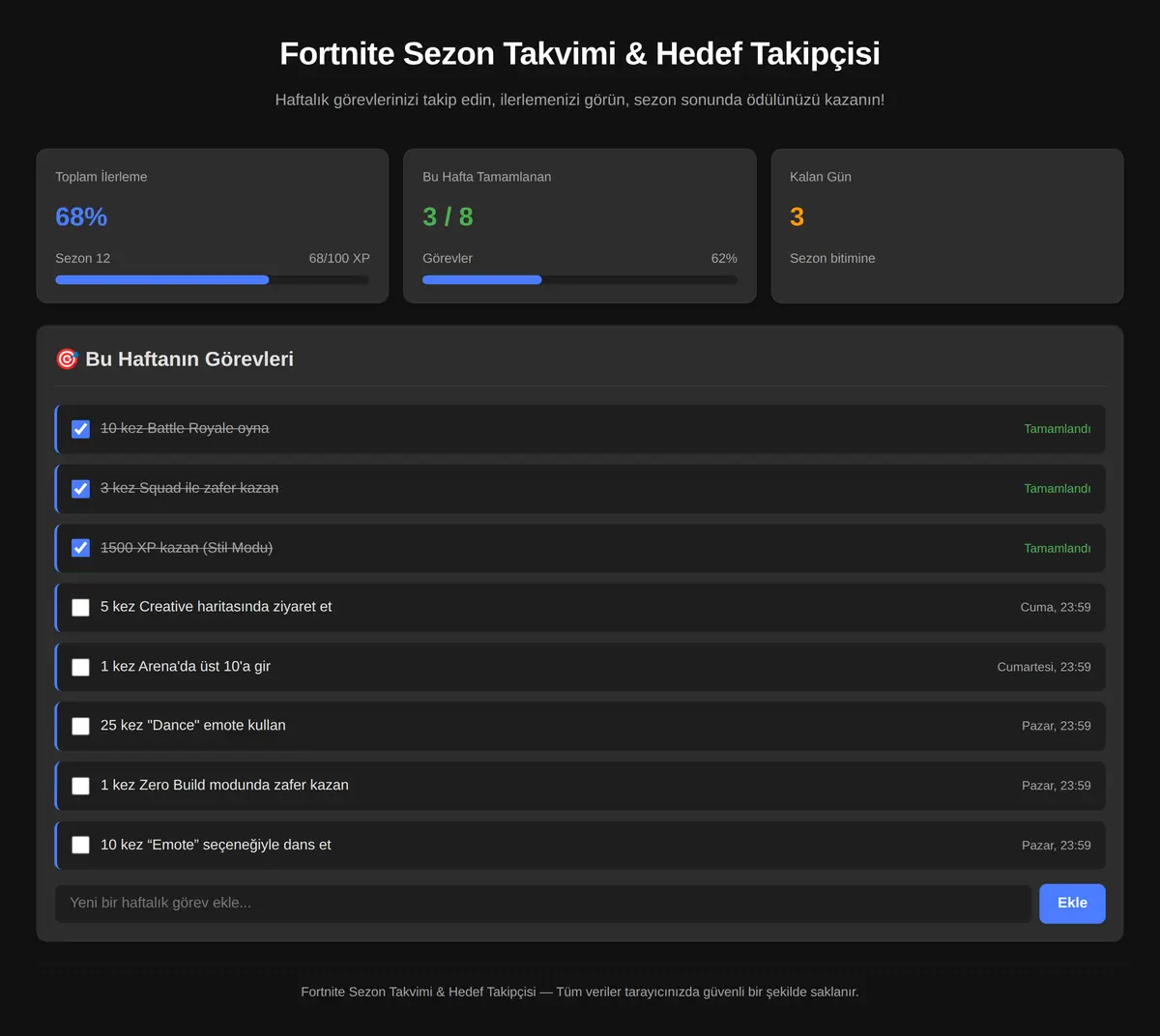The width and height of the screenshot is (1160, 1036).
Task: Click the Ekle button
Action: pos(1072,904)
